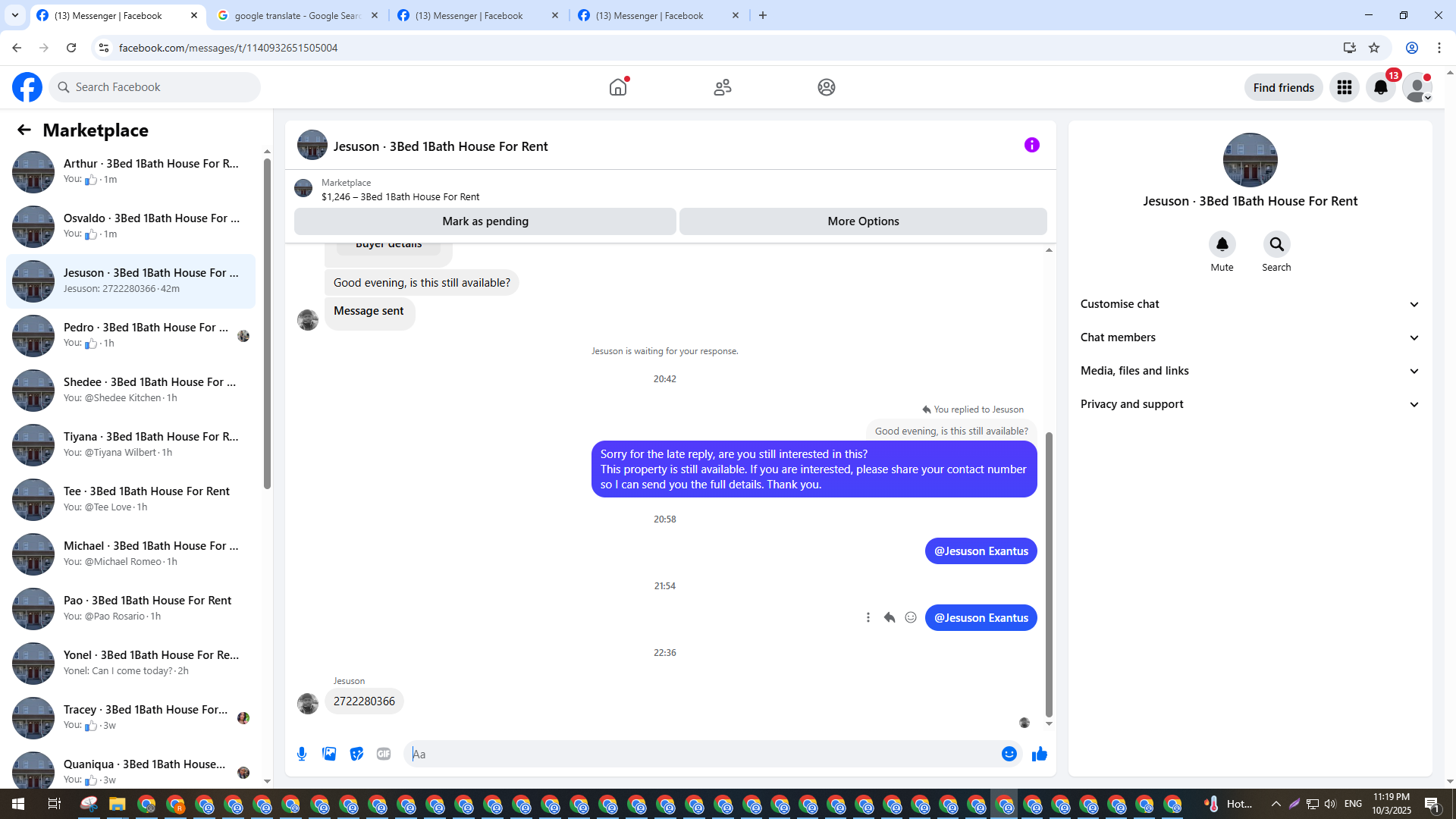Open the Friends icon in top navigation
1456x819 pixels.
723,87
